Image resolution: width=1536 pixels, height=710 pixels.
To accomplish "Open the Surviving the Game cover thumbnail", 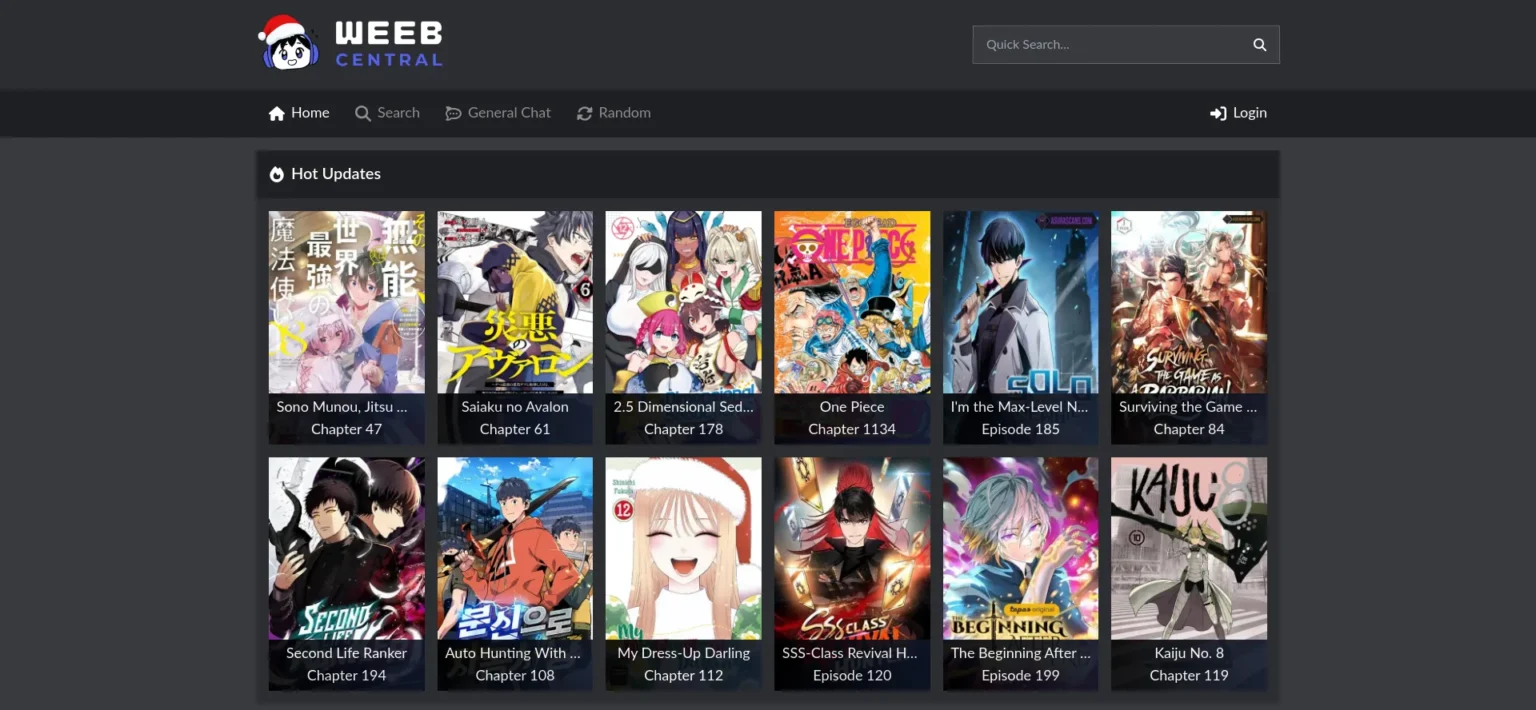I will click(1189, 302).
